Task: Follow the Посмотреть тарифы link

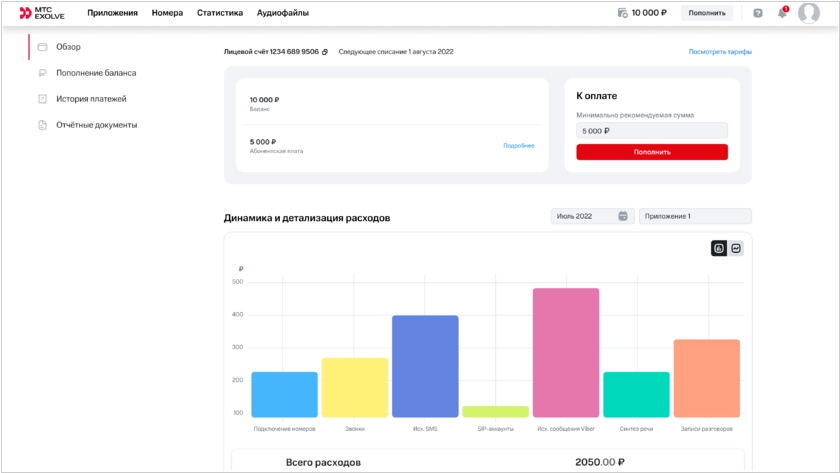Action: coord(719,52)
